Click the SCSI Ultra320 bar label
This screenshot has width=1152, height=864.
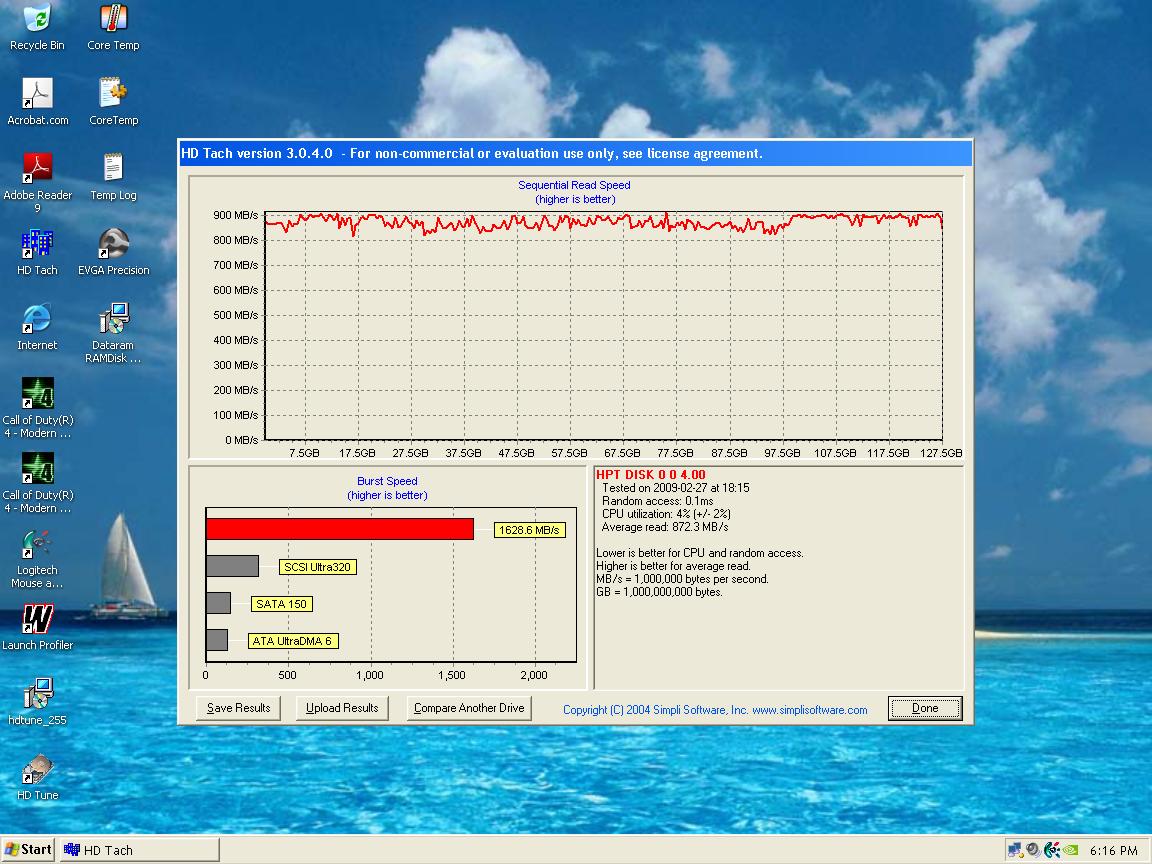(x=317, y=567)
